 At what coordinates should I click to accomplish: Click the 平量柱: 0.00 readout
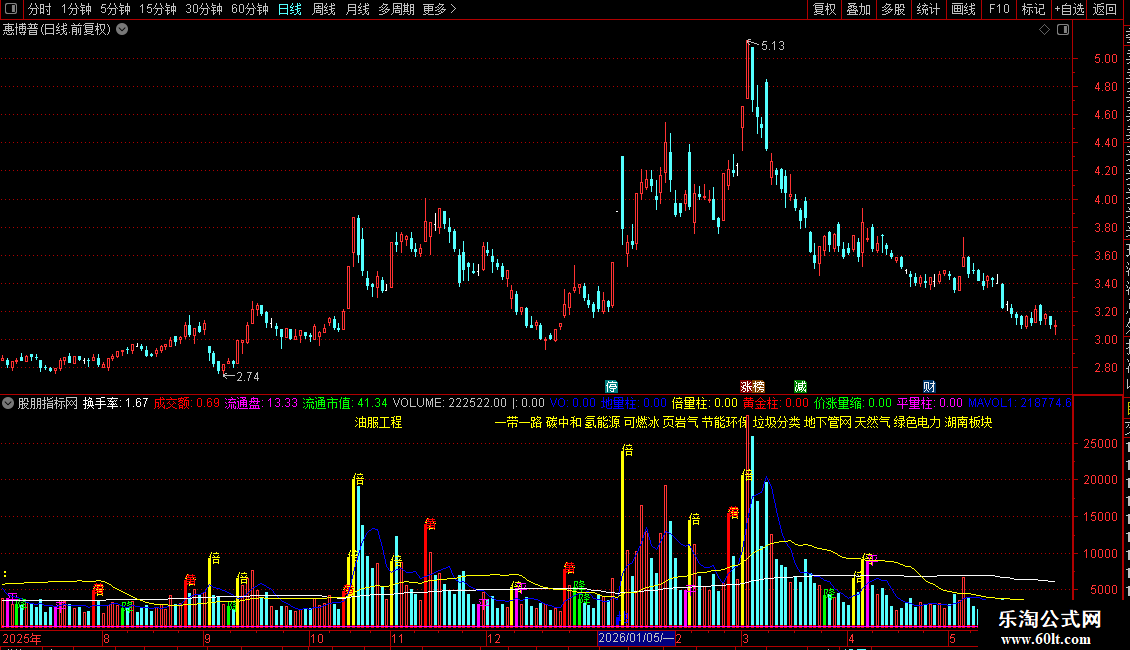pos(930,404)
